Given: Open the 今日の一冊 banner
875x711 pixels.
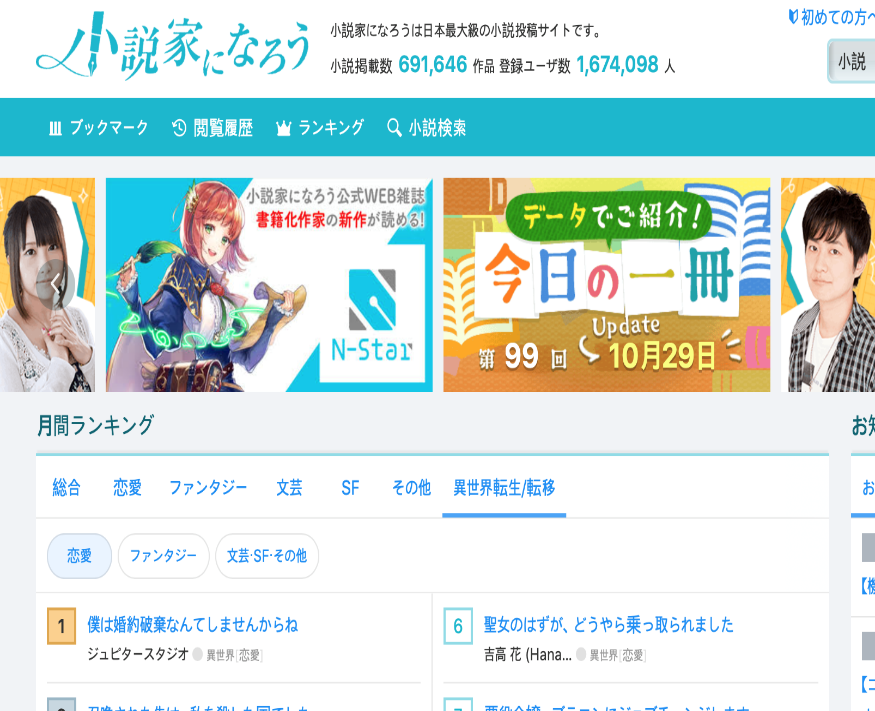Looking at the screenshot, I should [607, 285].
